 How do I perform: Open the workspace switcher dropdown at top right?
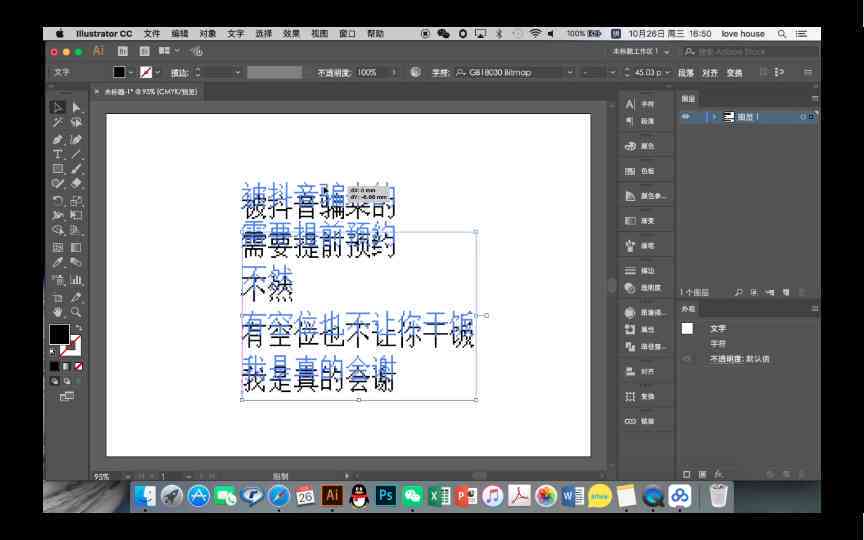click(641, 51)
